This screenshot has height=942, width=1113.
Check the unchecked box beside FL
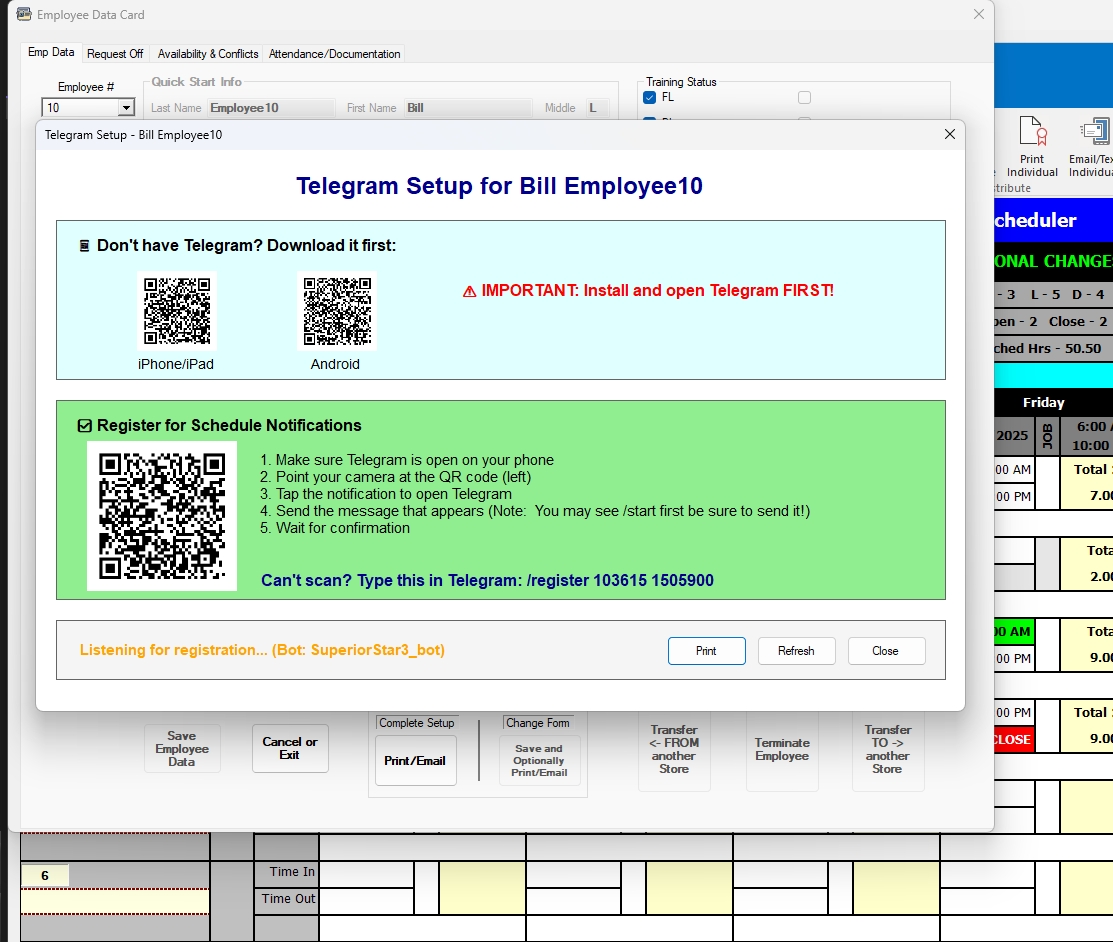point(804,97)
